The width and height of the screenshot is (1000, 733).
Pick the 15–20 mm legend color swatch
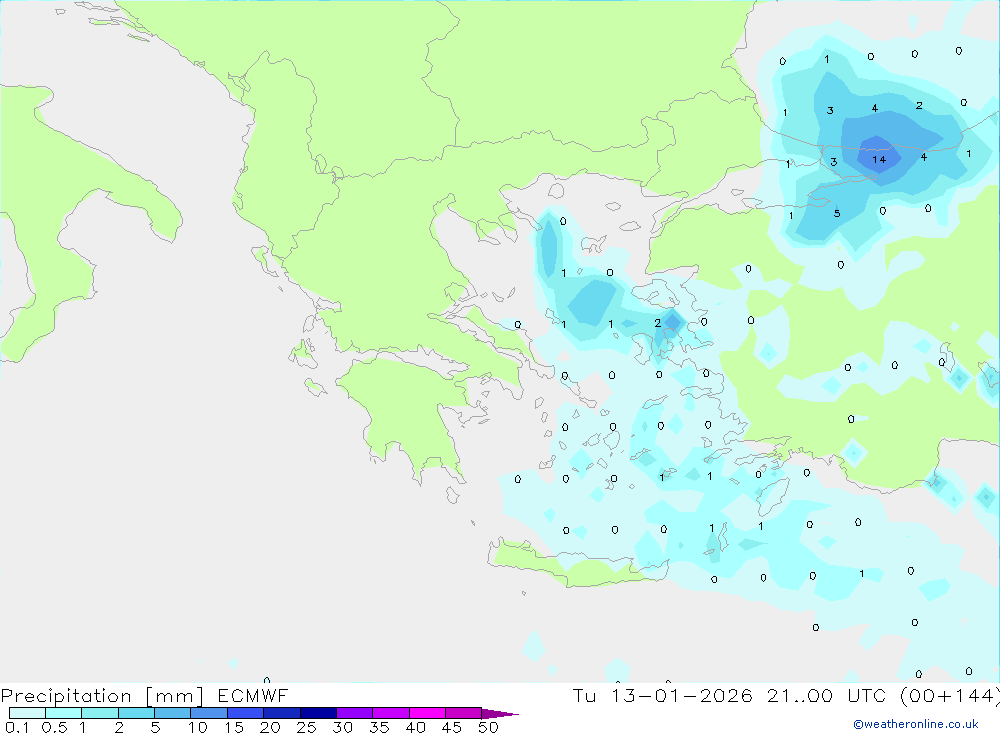point(246,713)
